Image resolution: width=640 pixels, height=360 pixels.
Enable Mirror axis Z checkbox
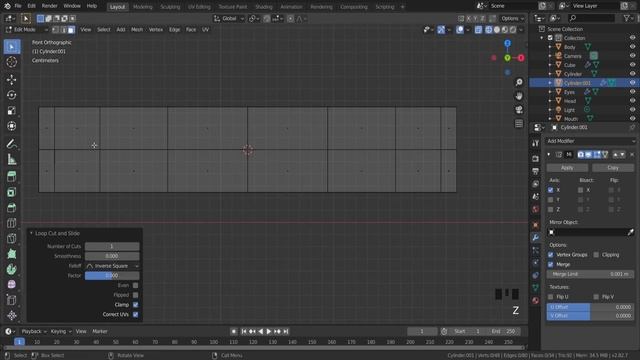(x=551, y=209)
